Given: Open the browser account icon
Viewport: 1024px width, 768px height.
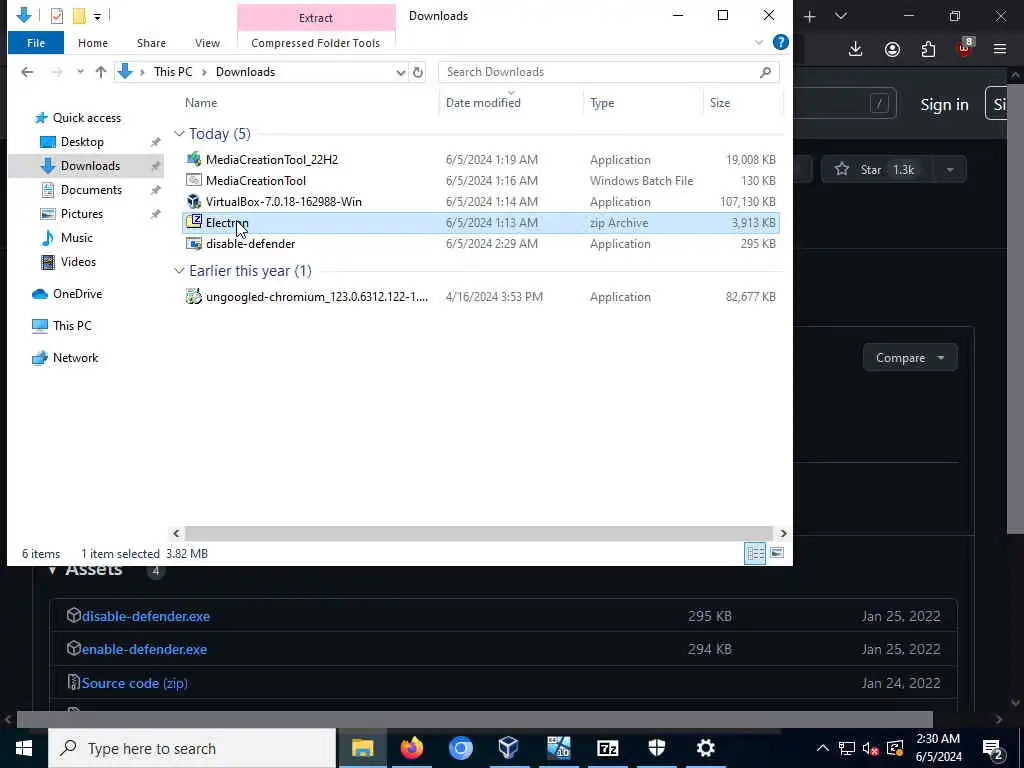Looking at the screenshot, I should pyautogui.click(x=892, y=49).
